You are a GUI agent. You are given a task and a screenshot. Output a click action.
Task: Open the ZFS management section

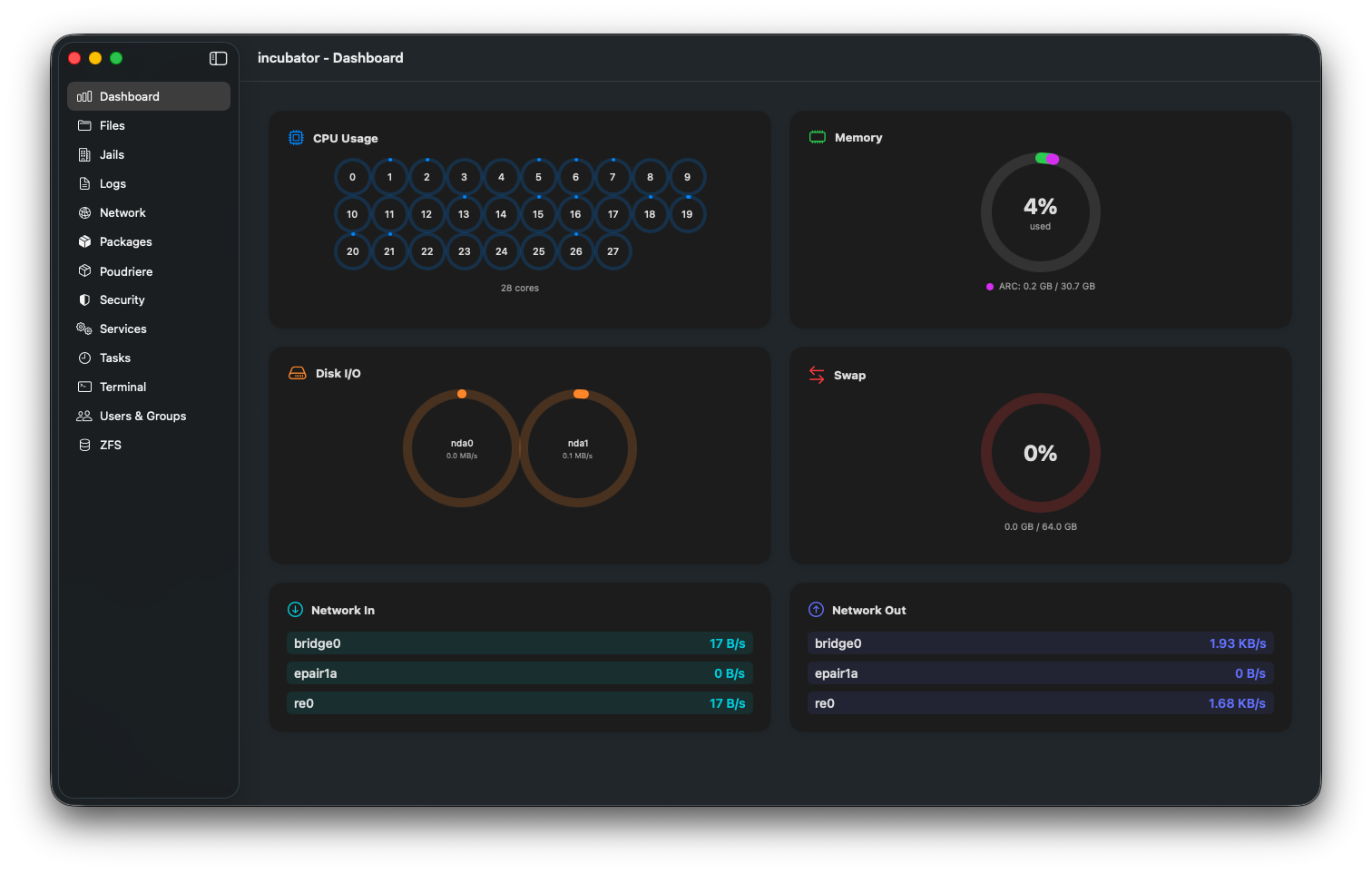point(108,445)
